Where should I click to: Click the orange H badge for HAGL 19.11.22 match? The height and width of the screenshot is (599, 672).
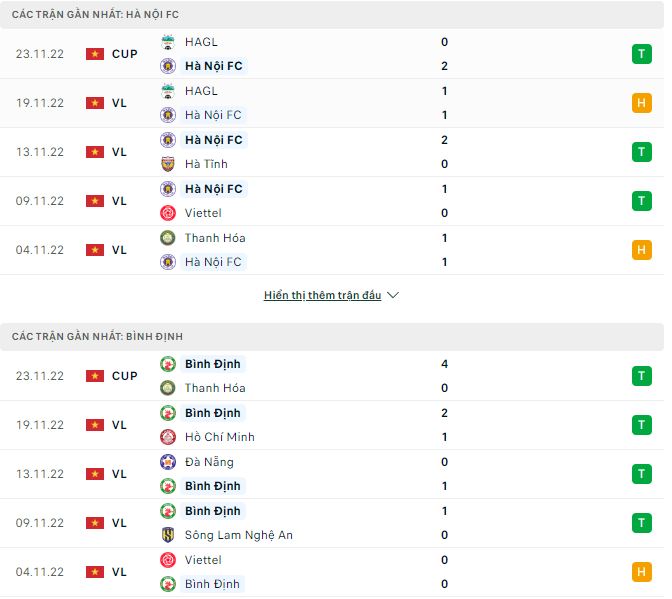click(x=640, y=103)
